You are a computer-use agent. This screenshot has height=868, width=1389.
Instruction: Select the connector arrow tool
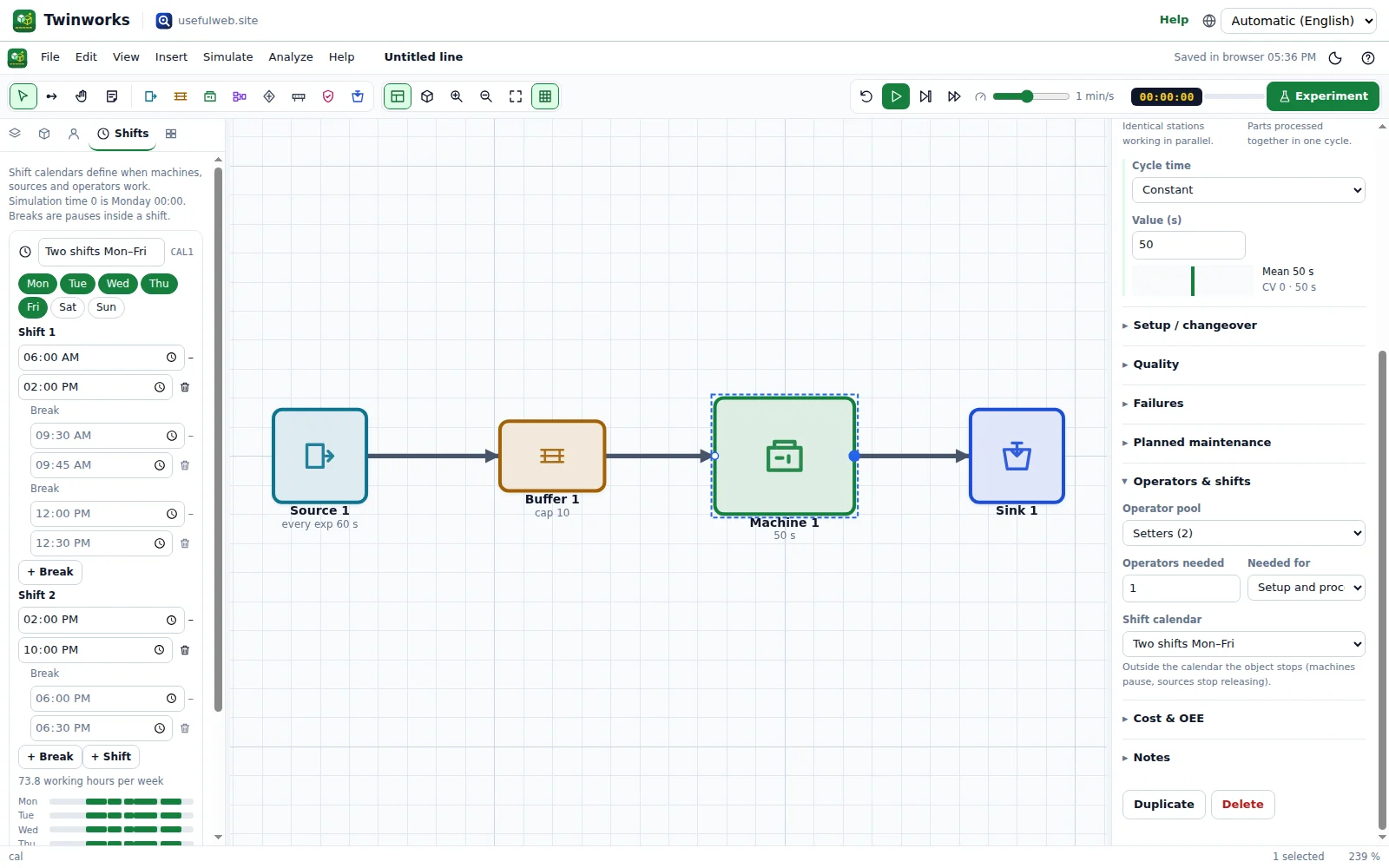(x=52, y=96)
